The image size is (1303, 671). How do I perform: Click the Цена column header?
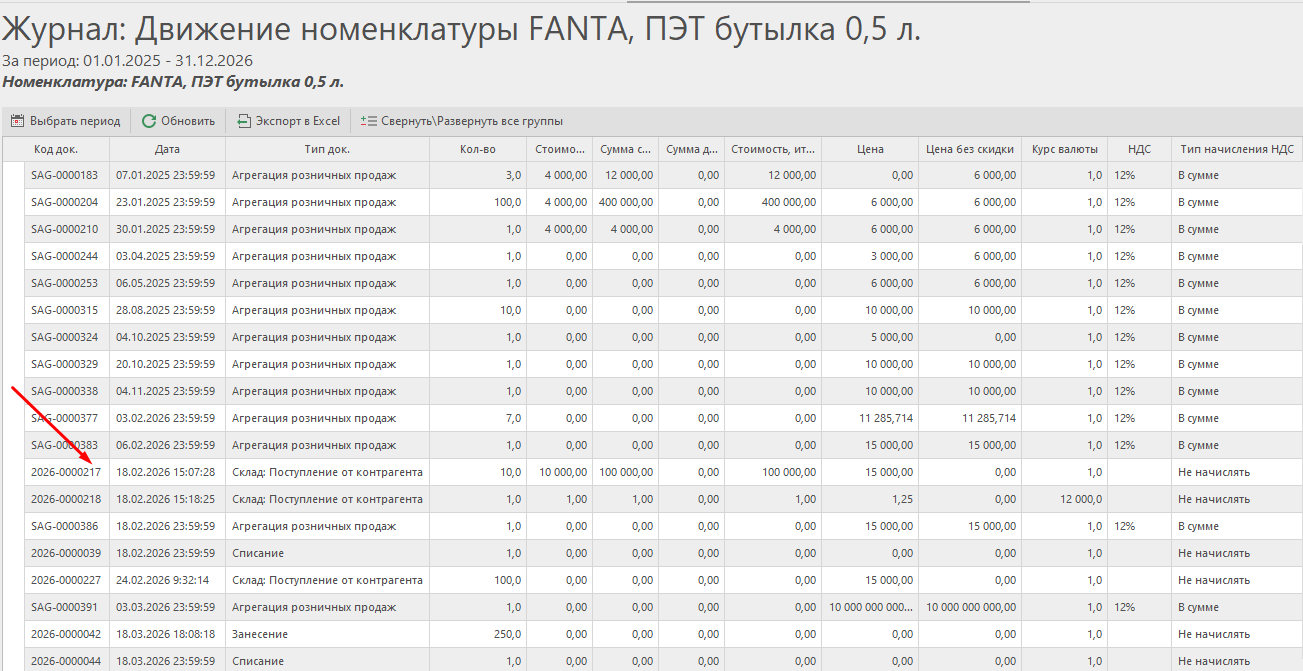coord(870,149)
